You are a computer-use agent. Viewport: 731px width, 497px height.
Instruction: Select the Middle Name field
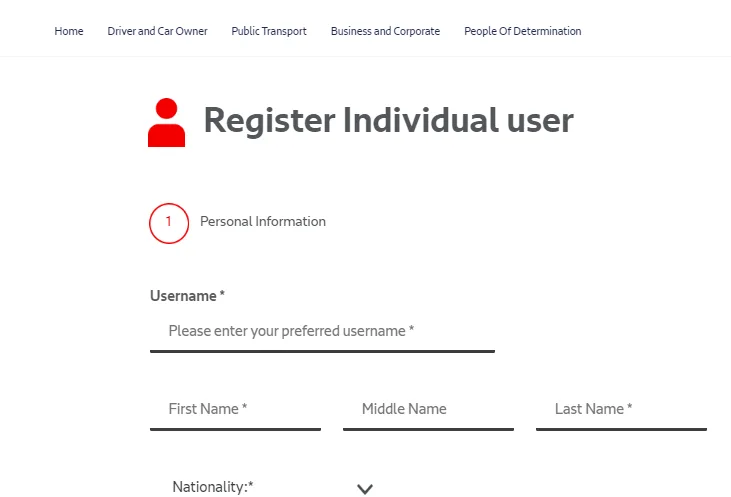click(x=428, y=409)
